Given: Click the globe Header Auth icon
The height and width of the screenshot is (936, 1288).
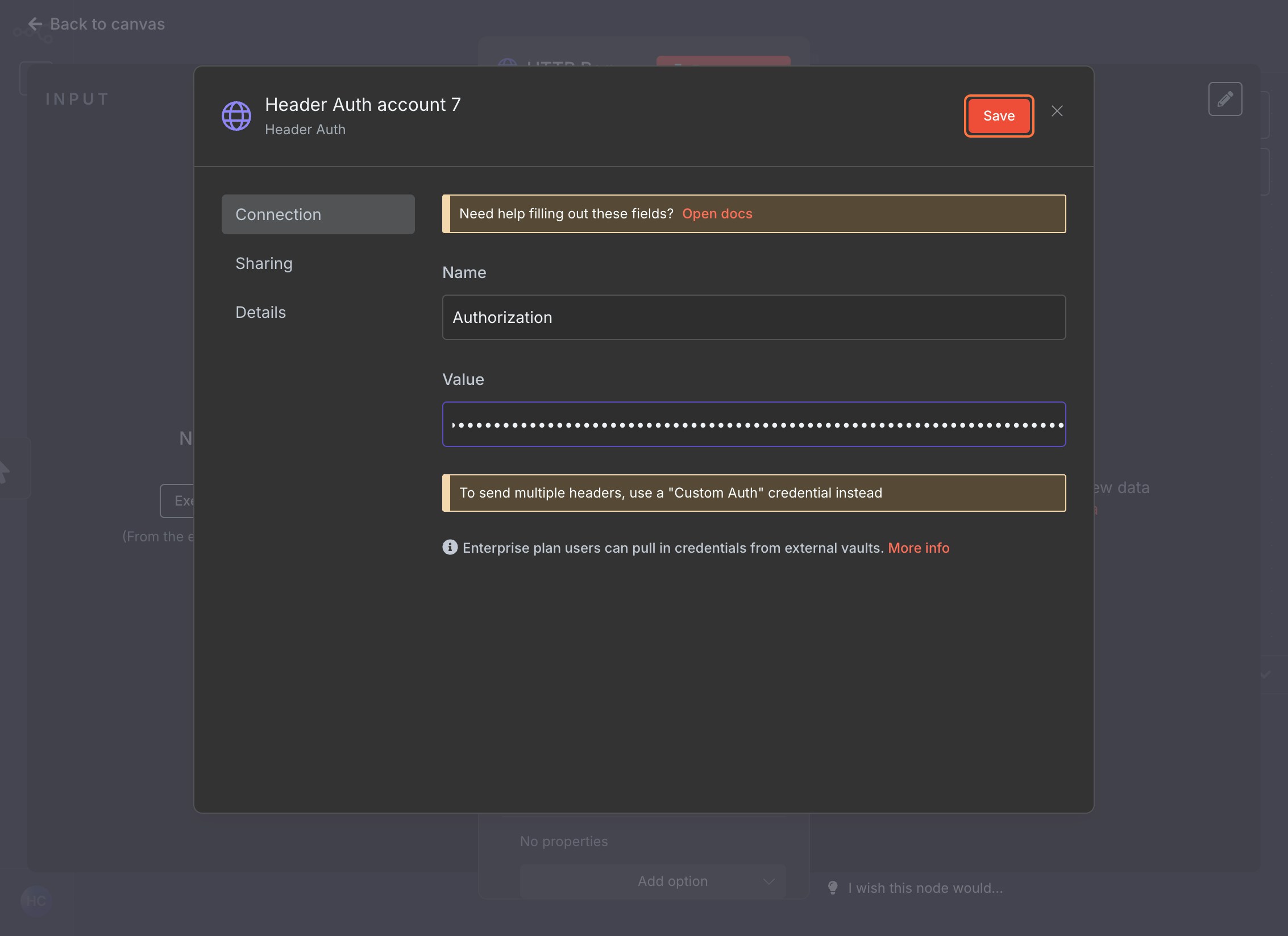Looking at the screenshot, I should click(x=236, y=116).
